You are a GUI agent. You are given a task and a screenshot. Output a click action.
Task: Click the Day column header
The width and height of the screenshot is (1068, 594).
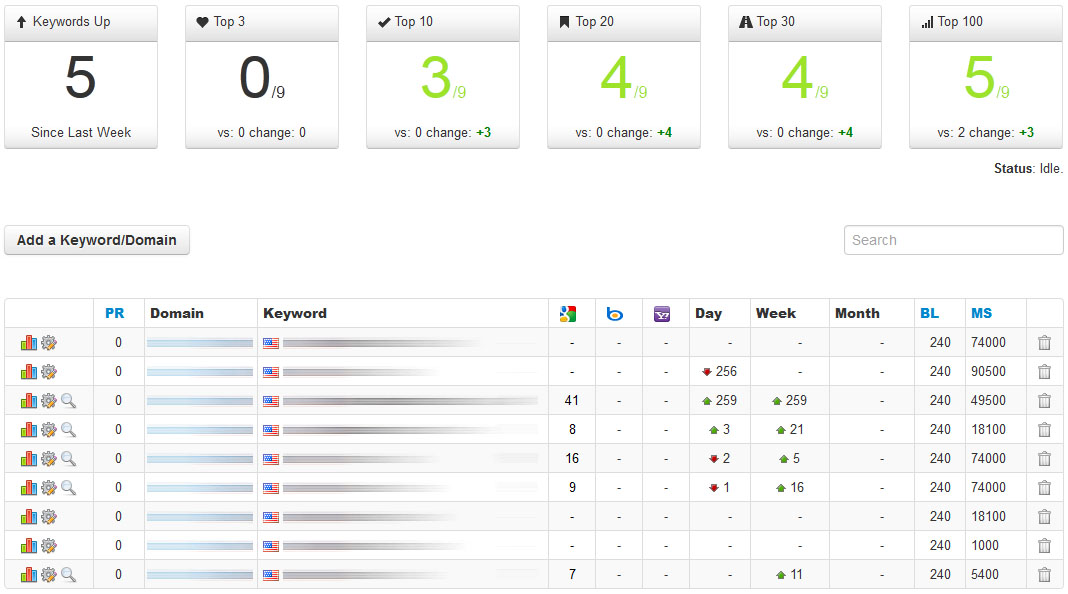pyautogui.click(x=708, y=313)
